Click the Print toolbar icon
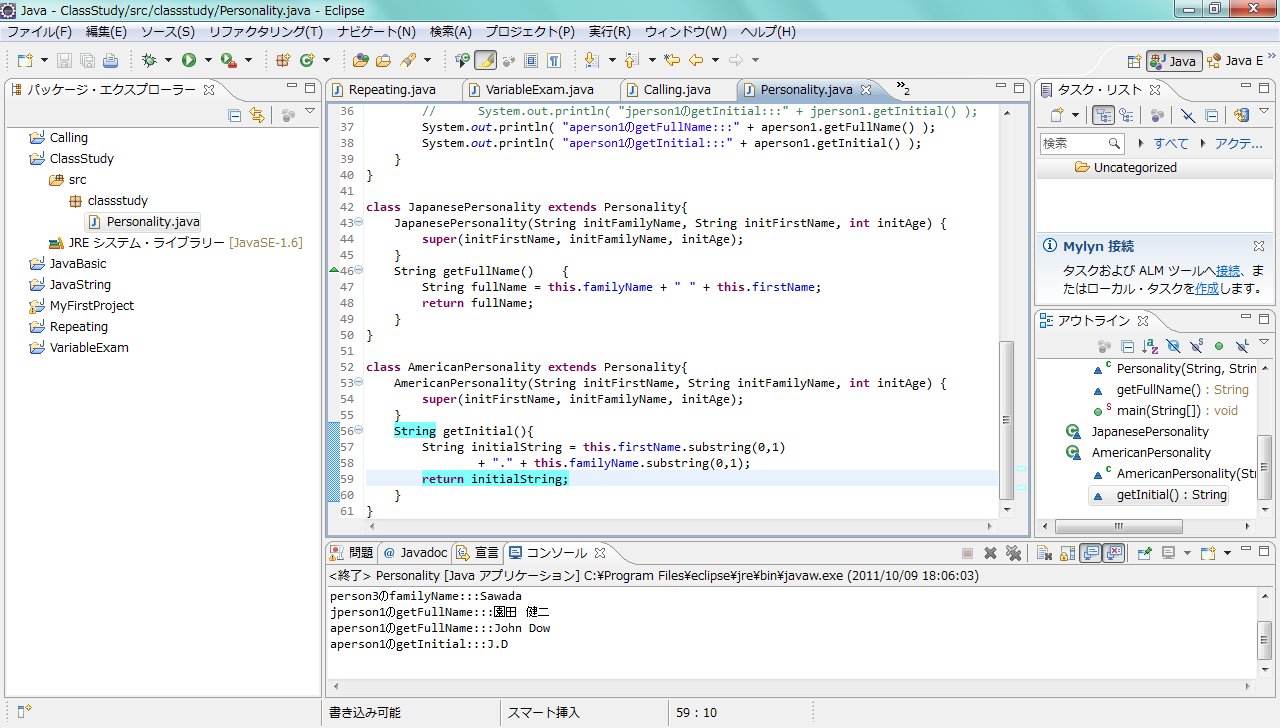The image size is (1280, 728). 110,60
